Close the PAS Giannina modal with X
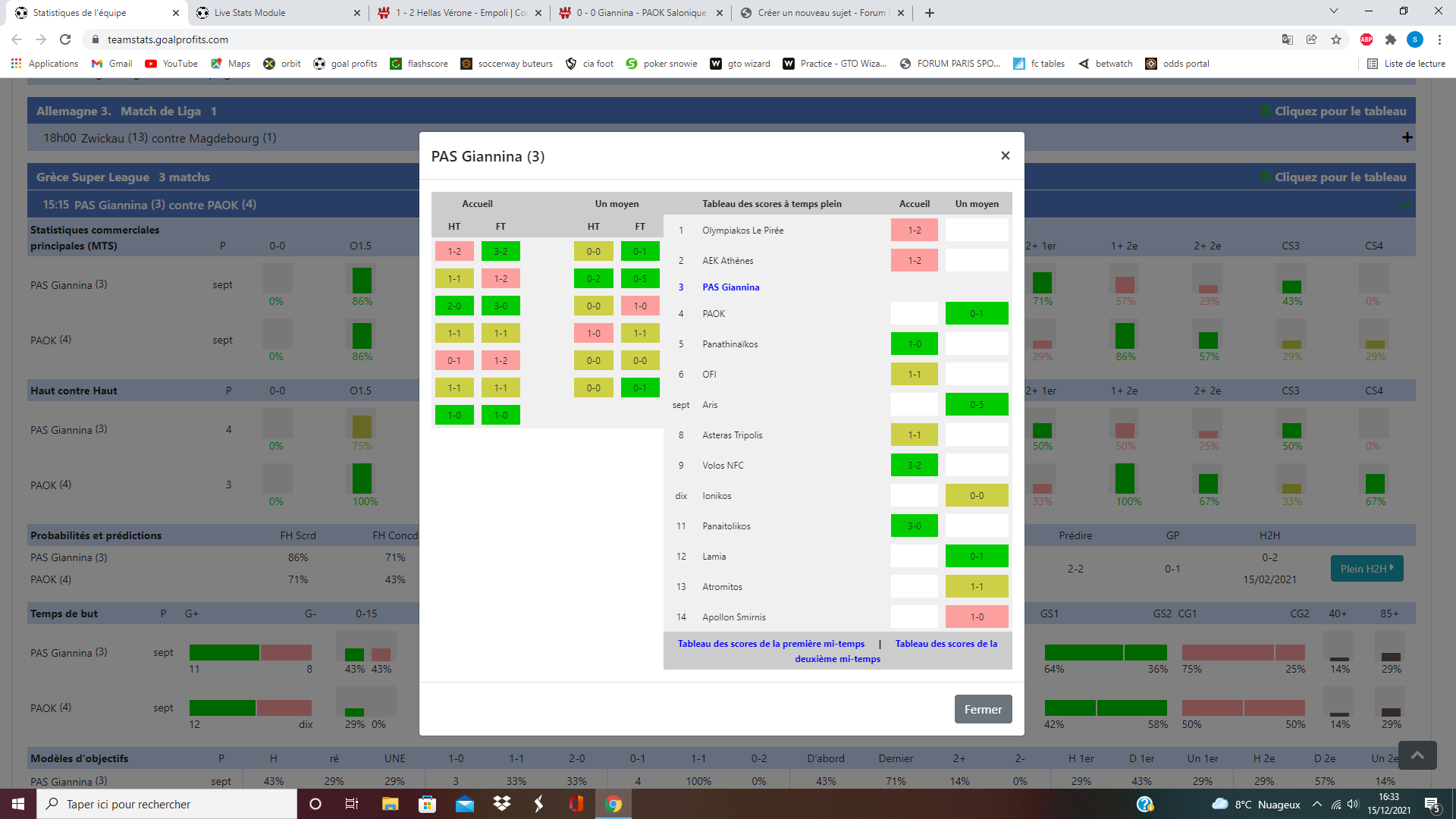 pyautogui.click(x=1005, y=155)
